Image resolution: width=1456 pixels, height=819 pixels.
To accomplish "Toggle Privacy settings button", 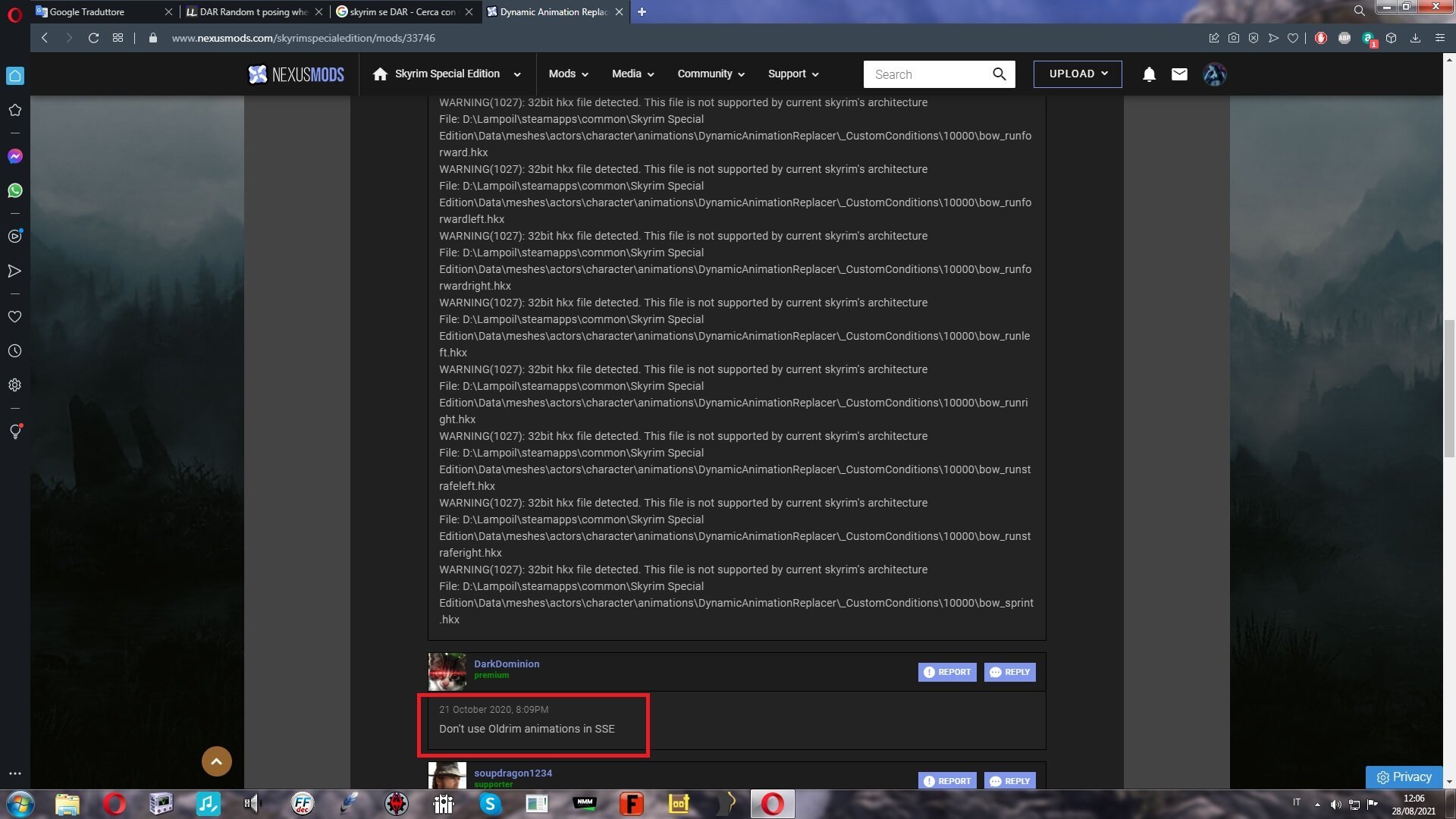I will coord(1405,776).
